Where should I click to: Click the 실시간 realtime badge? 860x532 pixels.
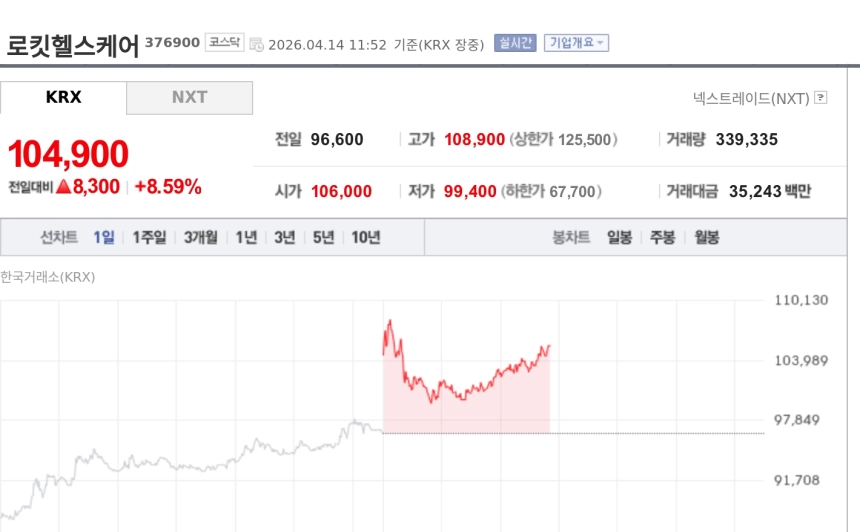515,43
